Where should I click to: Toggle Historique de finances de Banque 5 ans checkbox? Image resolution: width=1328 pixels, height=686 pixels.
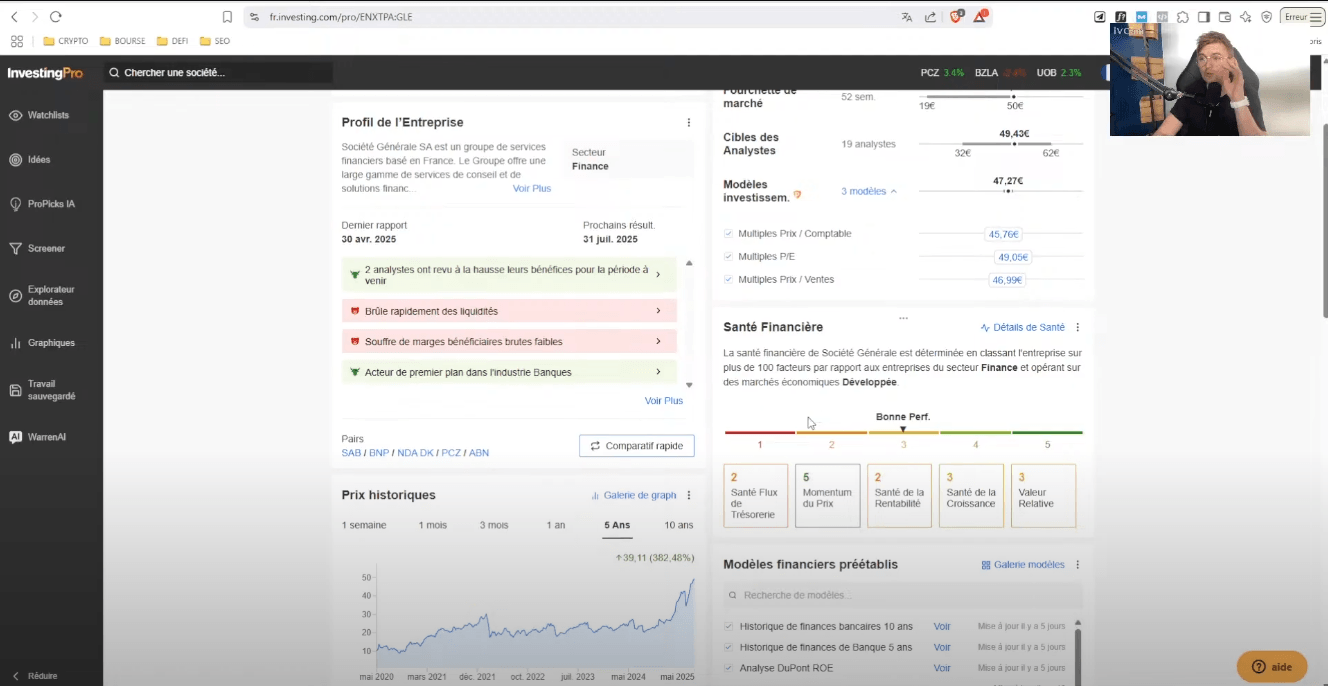click(x=728, y=647)
